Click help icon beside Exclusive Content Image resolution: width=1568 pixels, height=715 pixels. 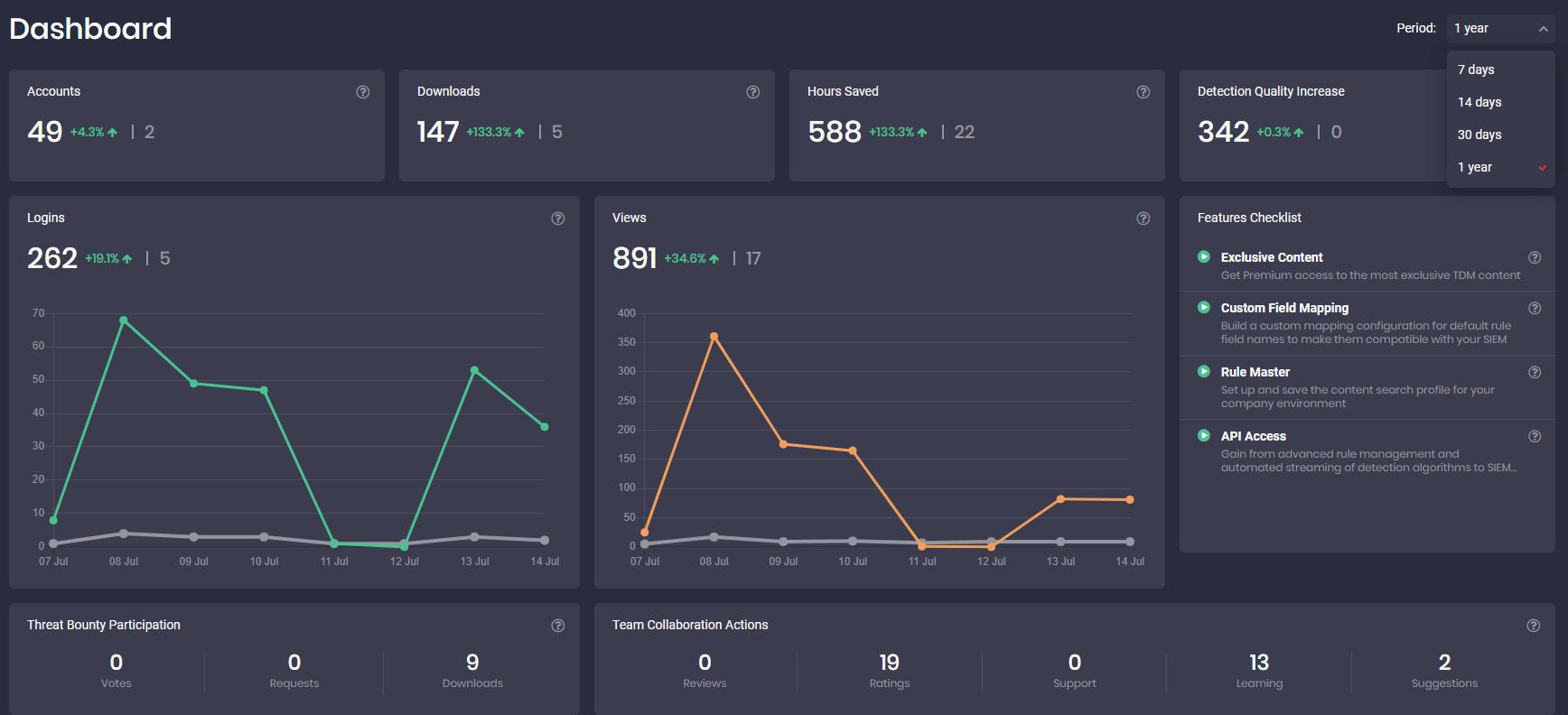1534,257
